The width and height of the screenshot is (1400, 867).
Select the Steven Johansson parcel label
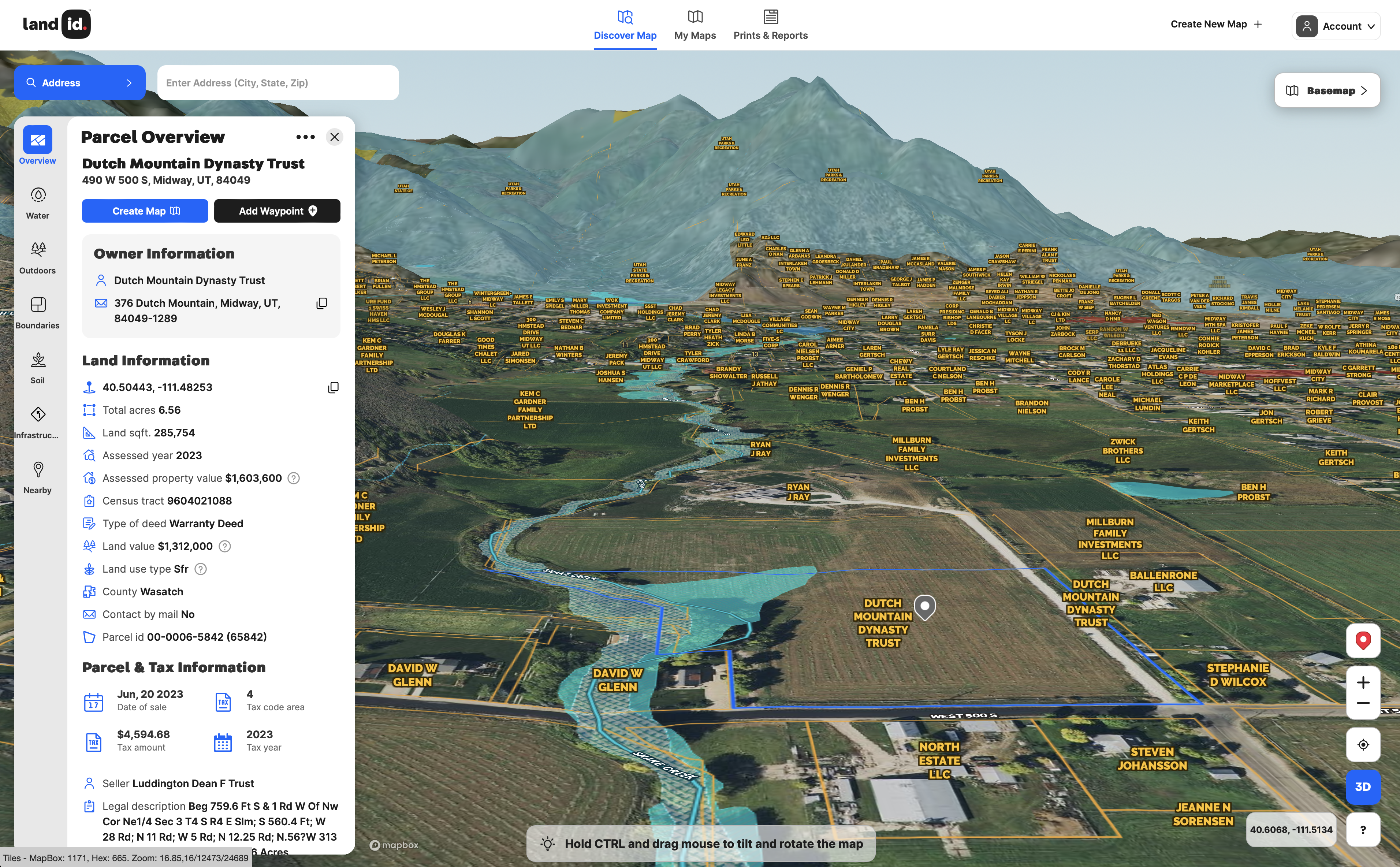(1152, 759)
